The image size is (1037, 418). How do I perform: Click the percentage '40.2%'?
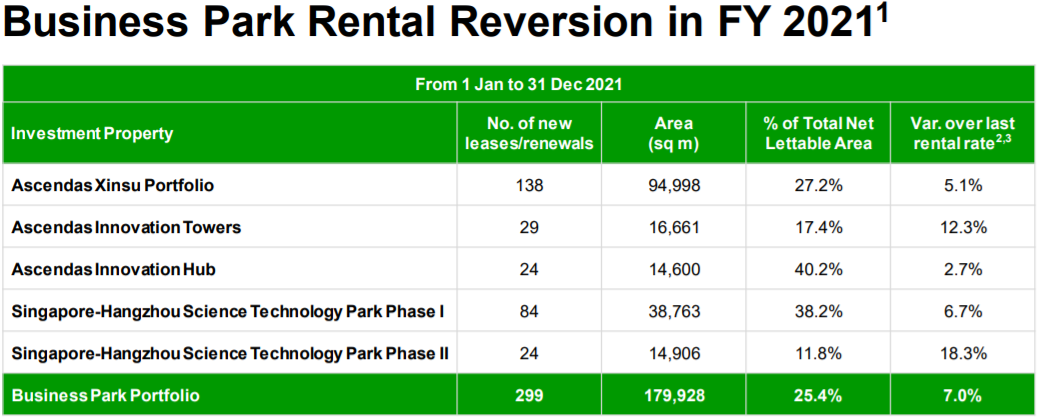[818, 270]
